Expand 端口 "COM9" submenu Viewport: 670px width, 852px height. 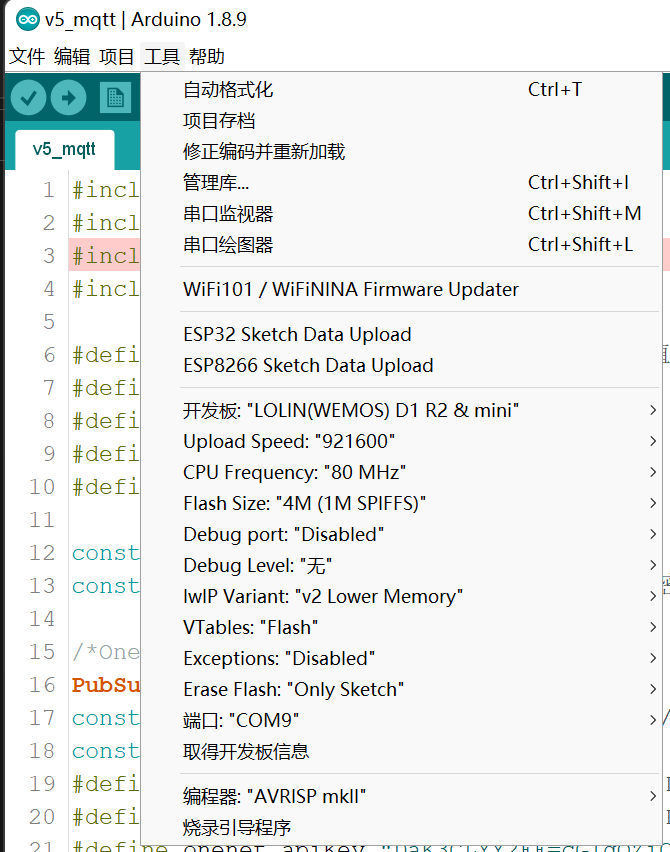[401, 720]
